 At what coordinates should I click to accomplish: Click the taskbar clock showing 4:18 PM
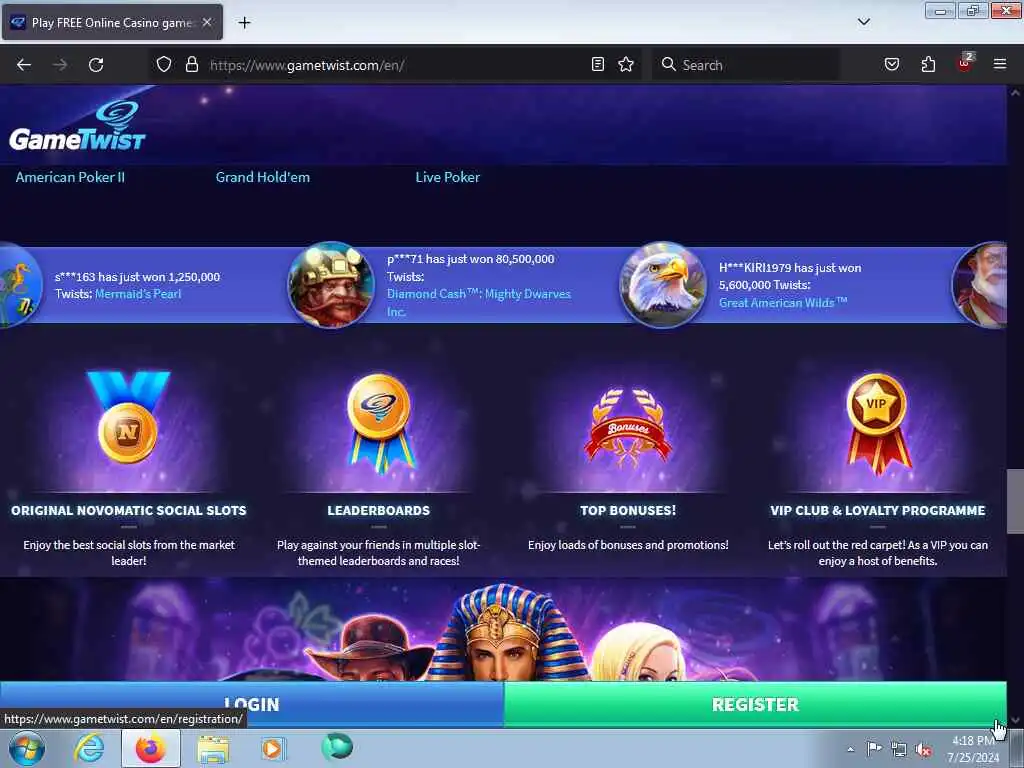pos(973,749)
